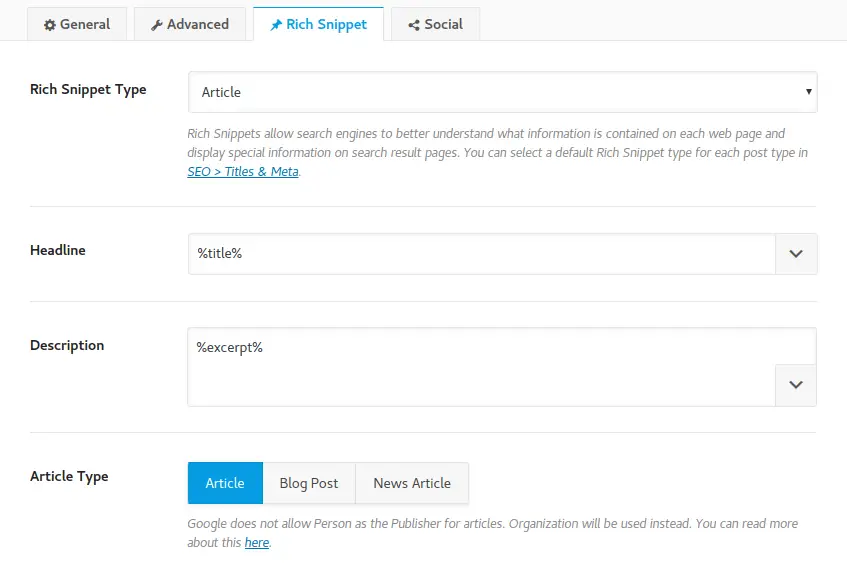
Task: Choose Article as the article type
Action: [225, 483]
